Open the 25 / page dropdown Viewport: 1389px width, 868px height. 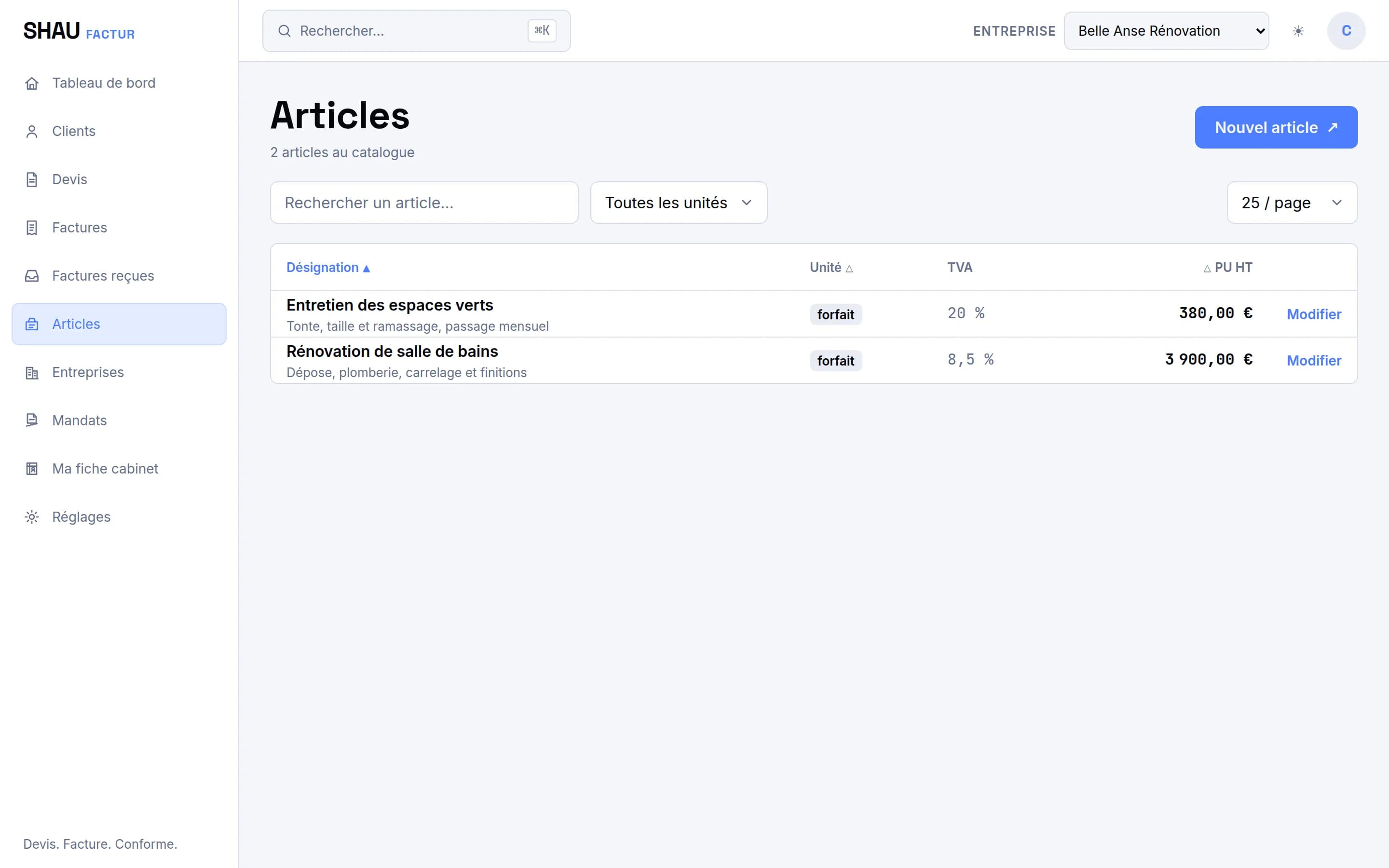[x=1292, y=203]
